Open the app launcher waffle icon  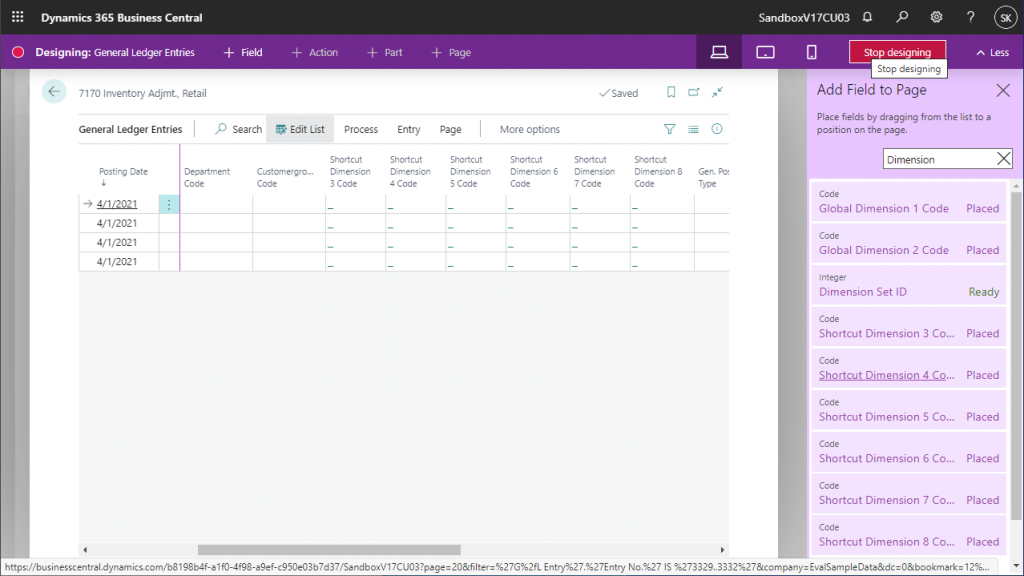tap(17, 17)
